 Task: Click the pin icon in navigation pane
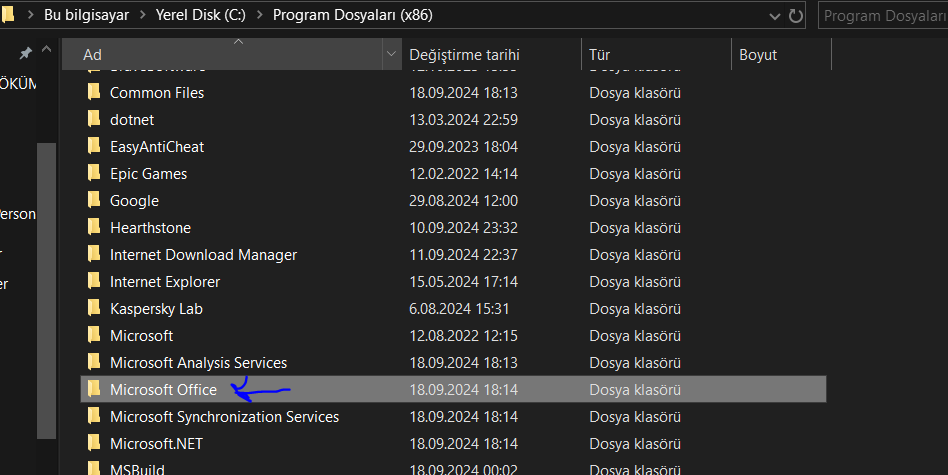coord(26,52)
